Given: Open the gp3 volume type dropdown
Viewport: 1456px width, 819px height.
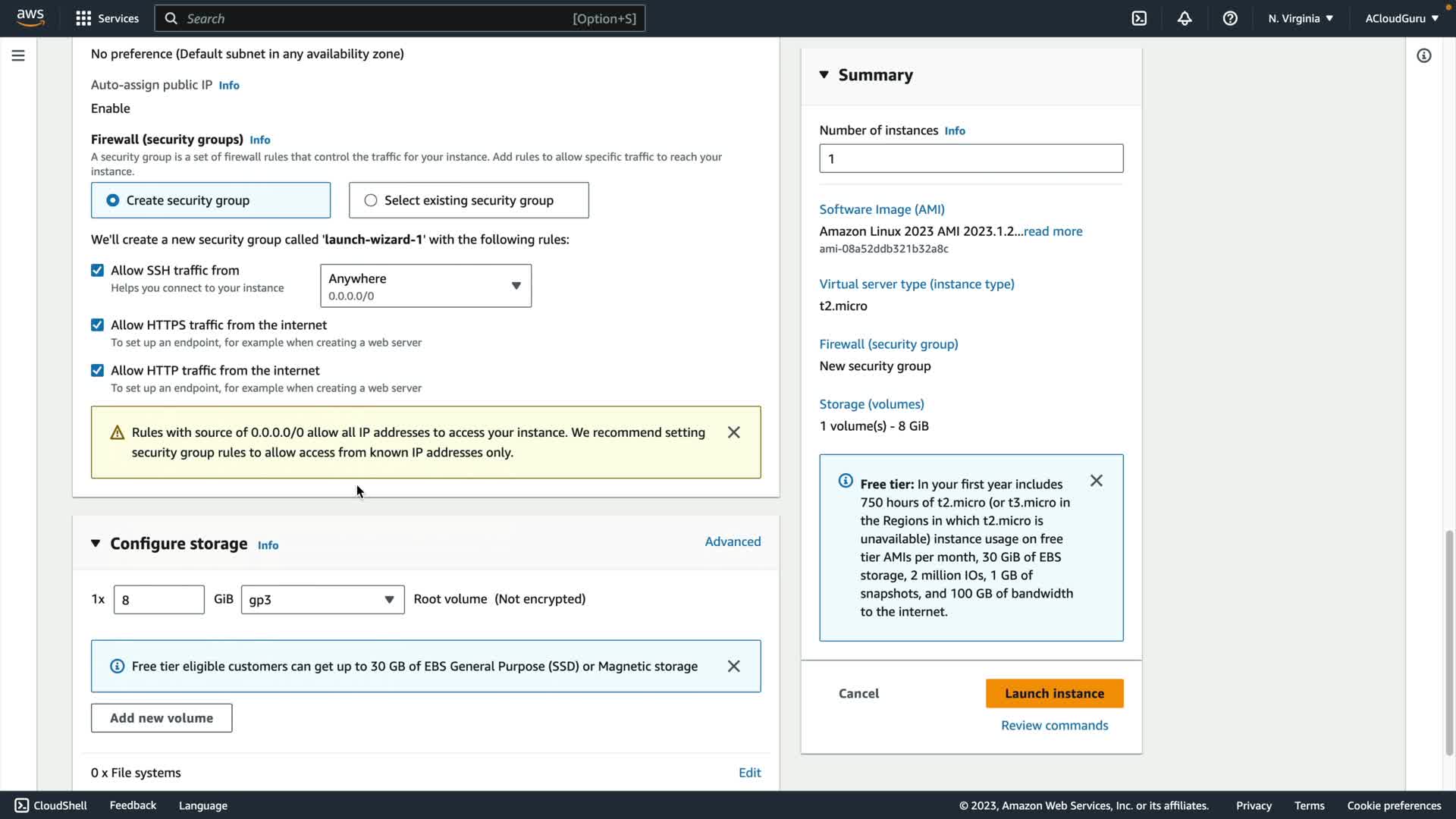Looking at the screenshot, I should [322, 599].
